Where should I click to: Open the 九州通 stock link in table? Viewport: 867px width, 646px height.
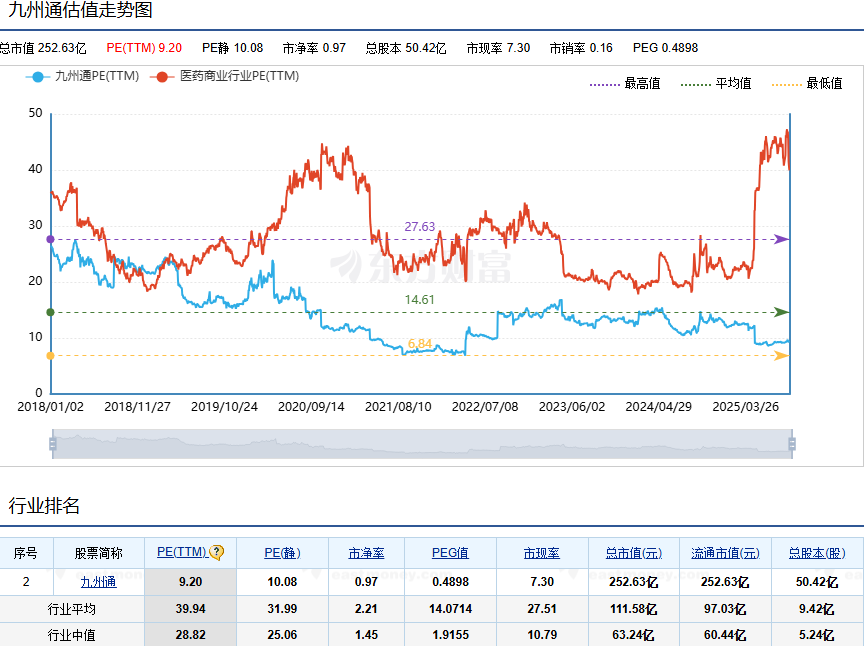98,582
